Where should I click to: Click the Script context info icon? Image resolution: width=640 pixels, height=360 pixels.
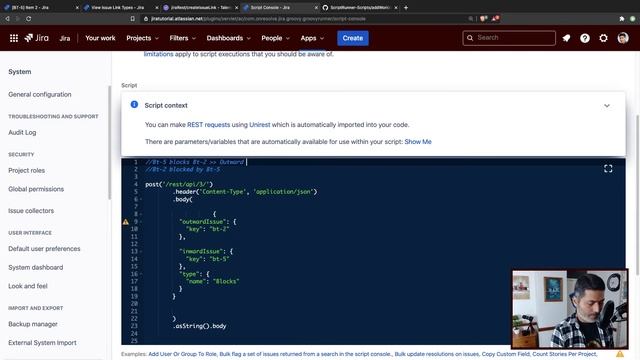coord(134,104)
